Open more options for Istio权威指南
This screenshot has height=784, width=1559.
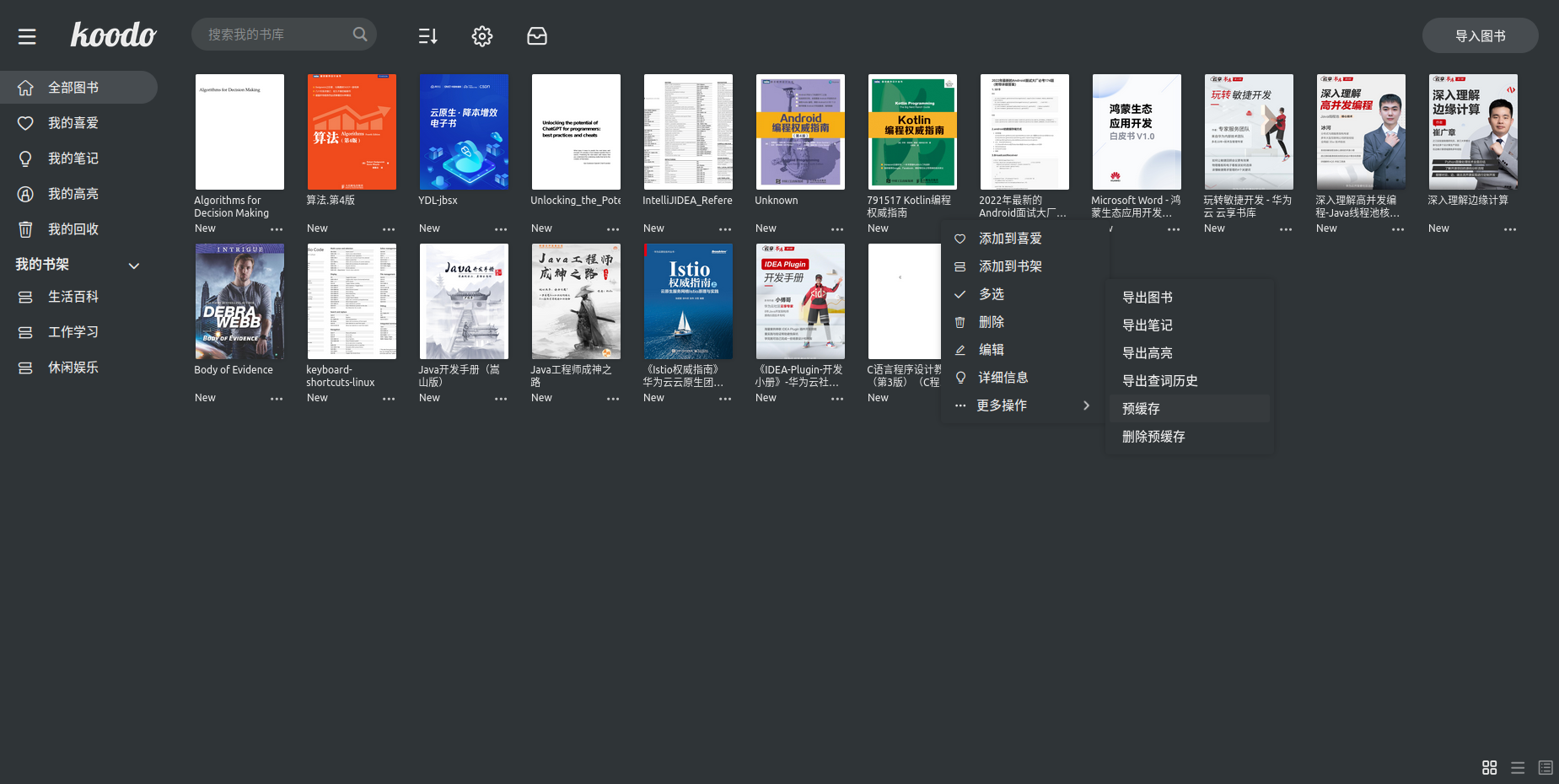(x=725, y=399)
